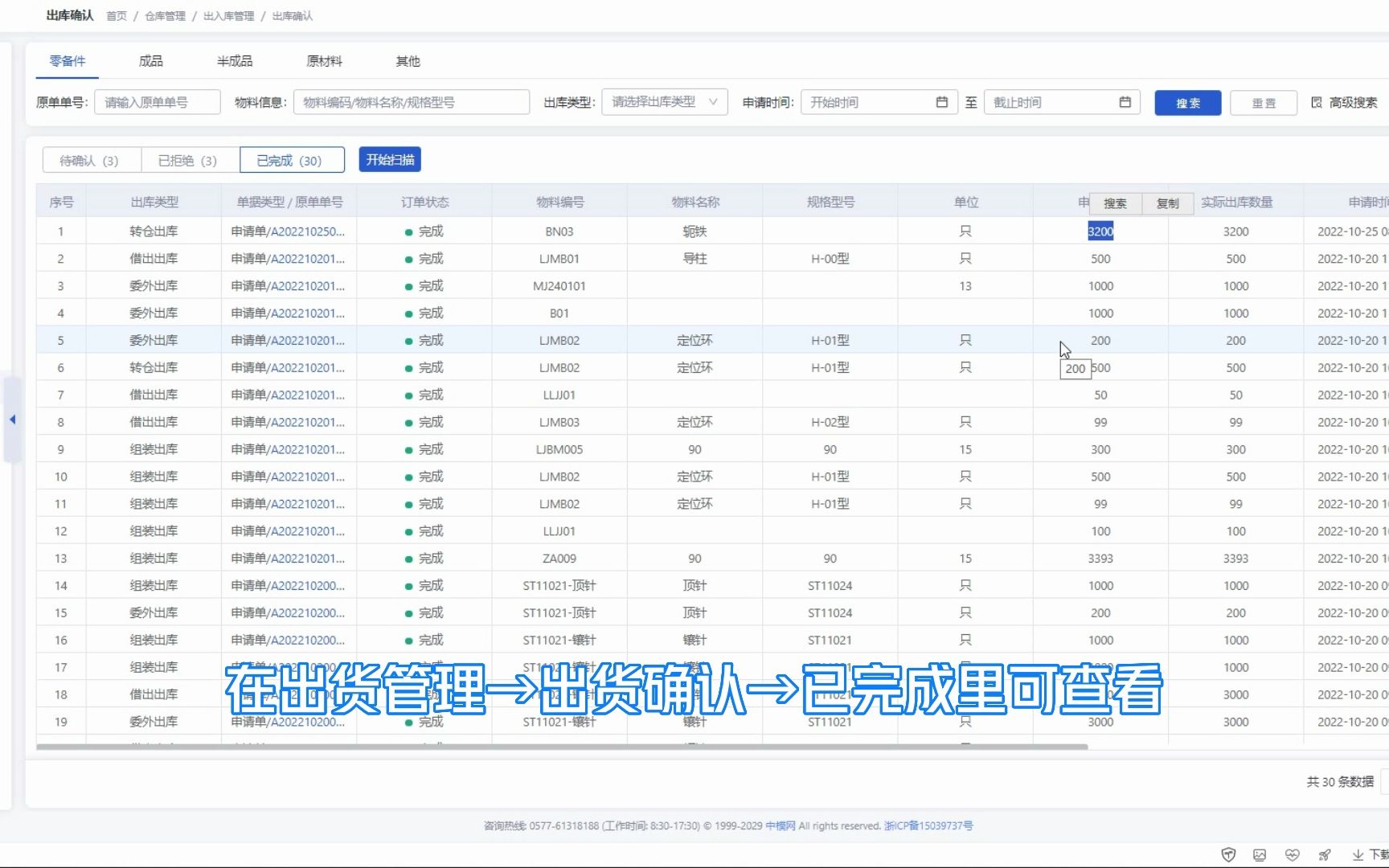
Task: Click the 实际出库数量 column header
Action: tap(1236, 202)
